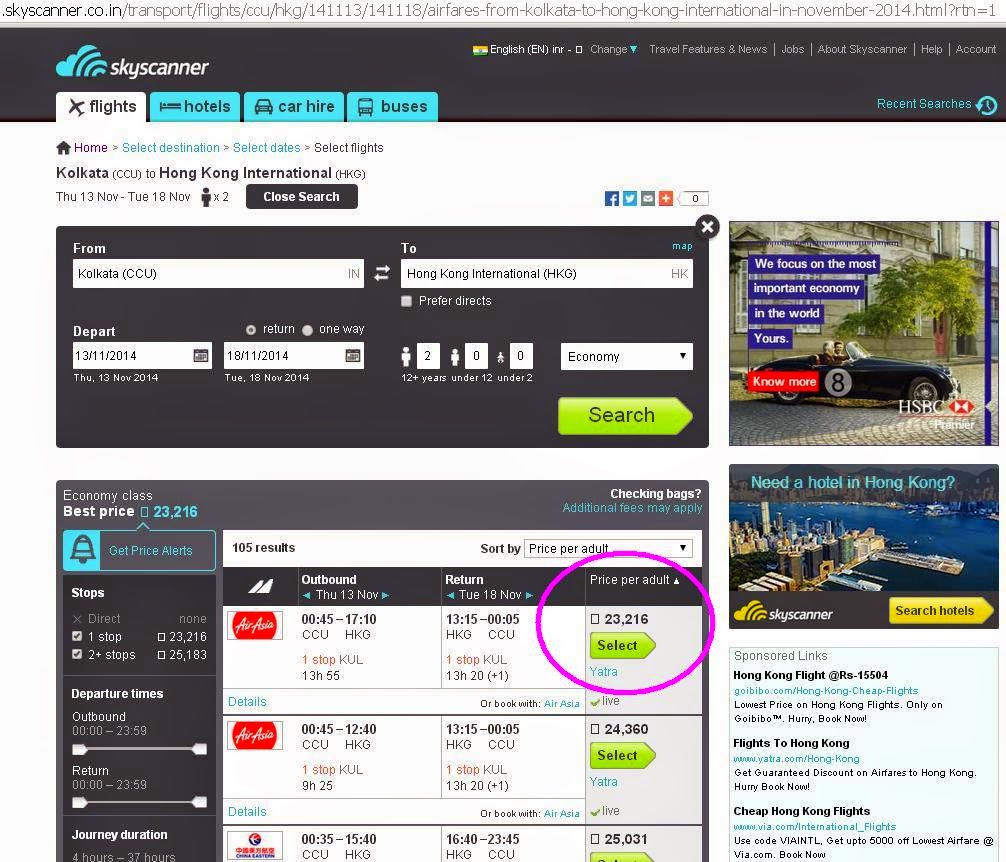The height and width of the screenshot is (862, 1006).
Task: Open the Economy cabin class dropdown
Action: pyautogui.click(x=627, y=357)
